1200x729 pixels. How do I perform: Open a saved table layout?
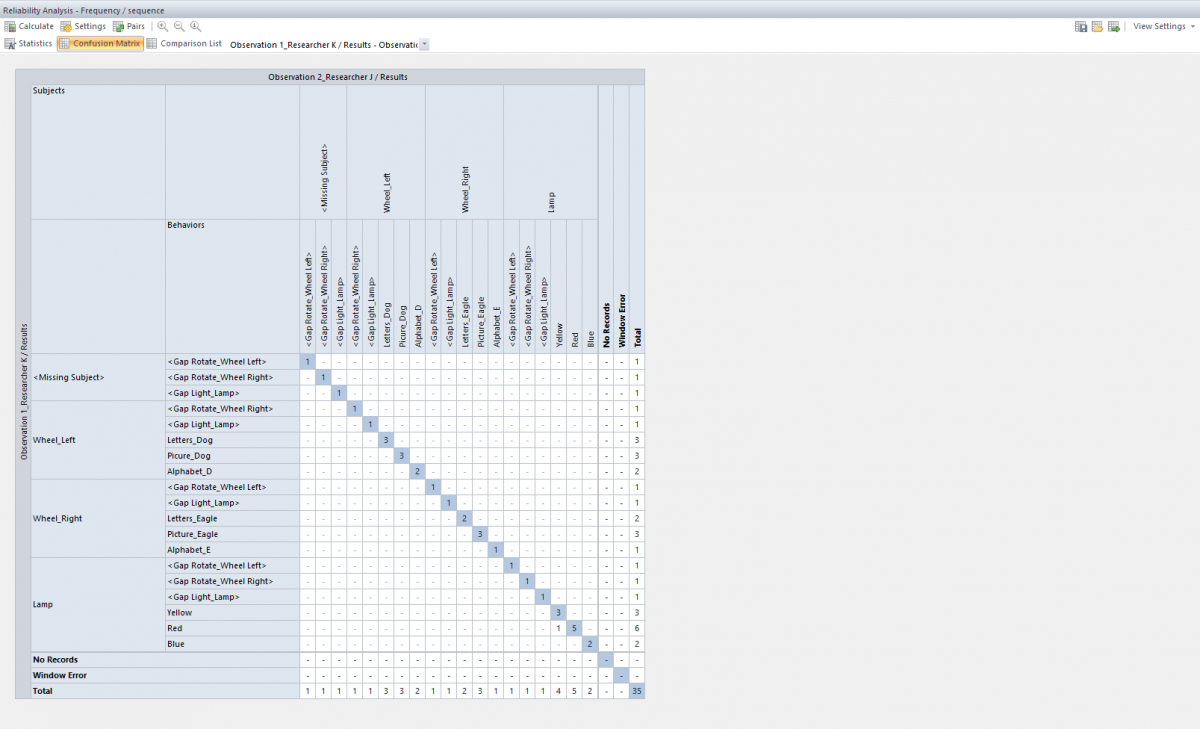coord(1097,26)
